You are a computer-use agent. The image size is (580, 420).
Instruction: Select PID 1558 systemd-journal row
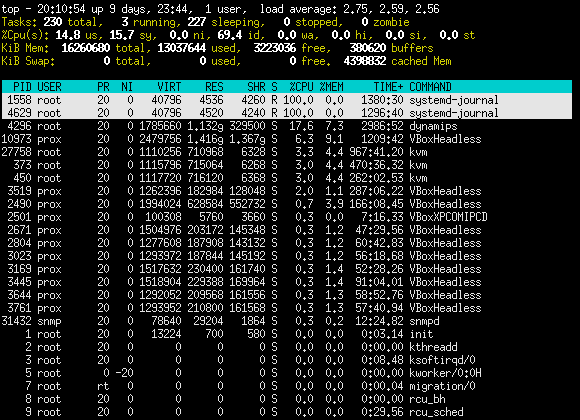pos(287,100)
